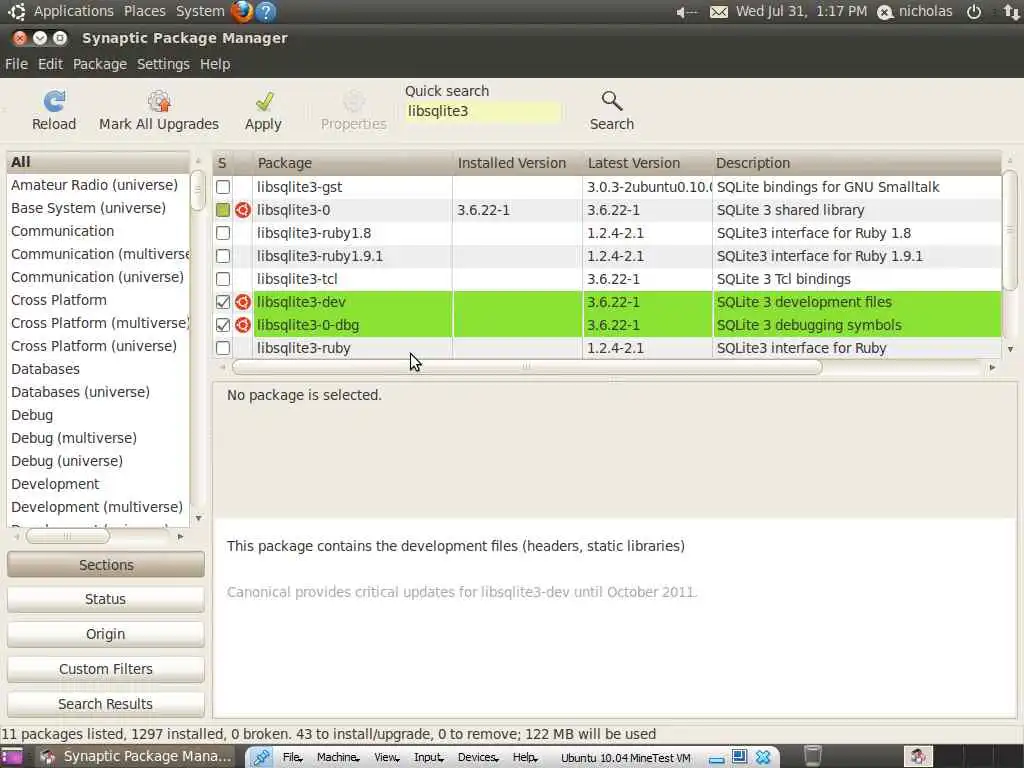
Task: Open the nicholas user menu
Action: (915, 12)
